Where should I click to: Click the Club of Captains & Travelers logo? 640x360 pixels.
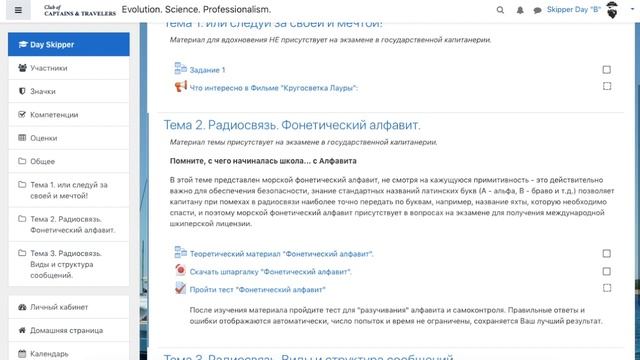pyautogui.click(x=80, y=11)
